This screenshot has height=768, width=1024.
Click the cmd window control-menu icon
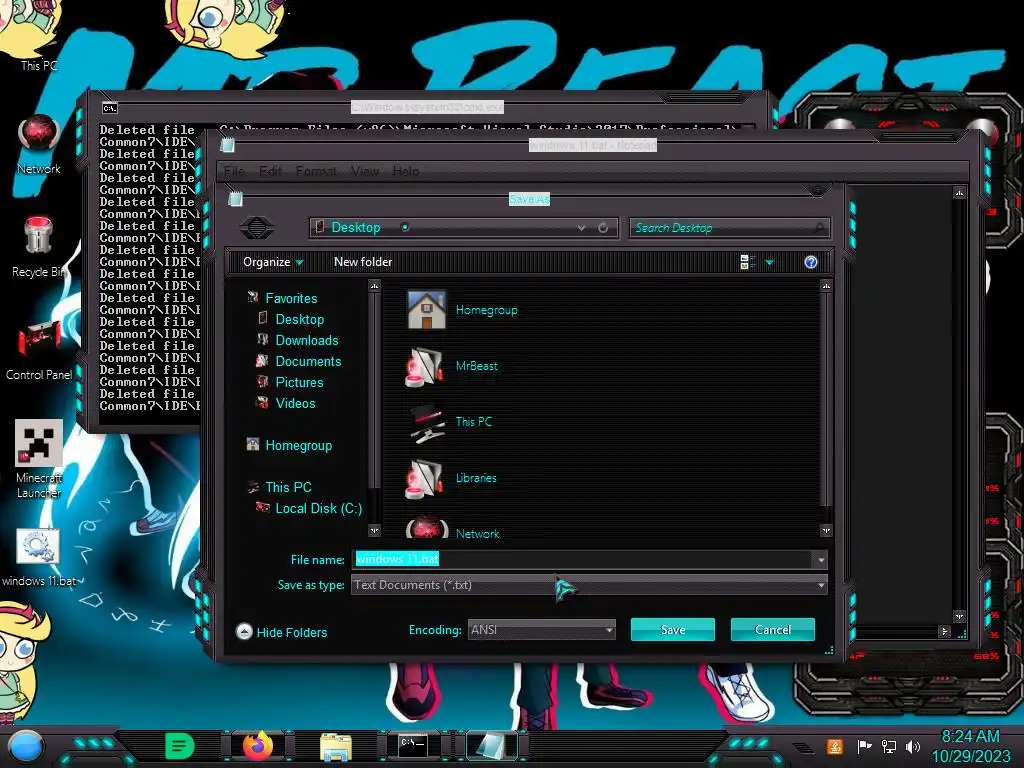(110, 108)
